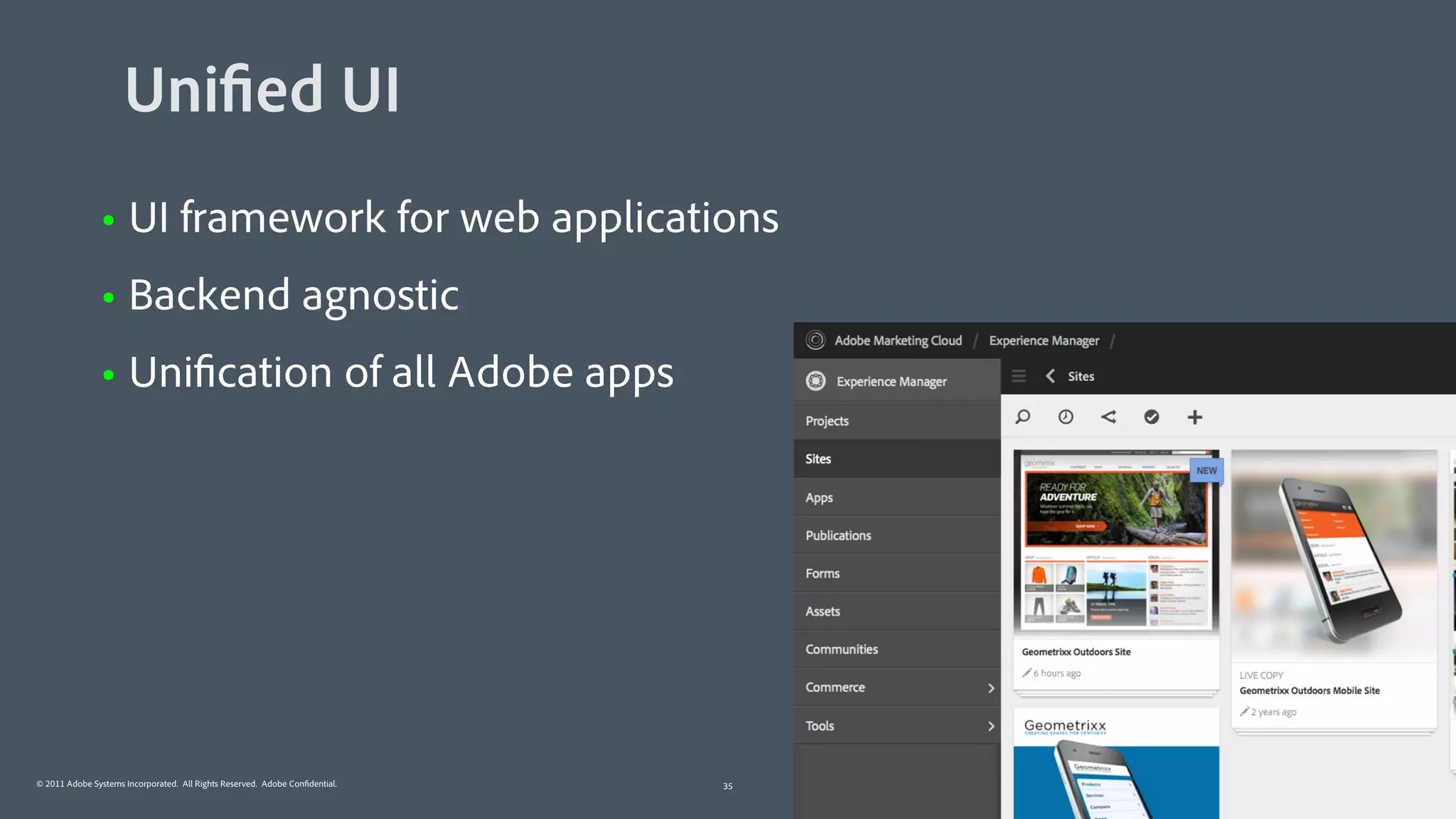Click the LIVE COPY label
The width and height of the screenshot is (1456, 819).
pos(1261,675)
